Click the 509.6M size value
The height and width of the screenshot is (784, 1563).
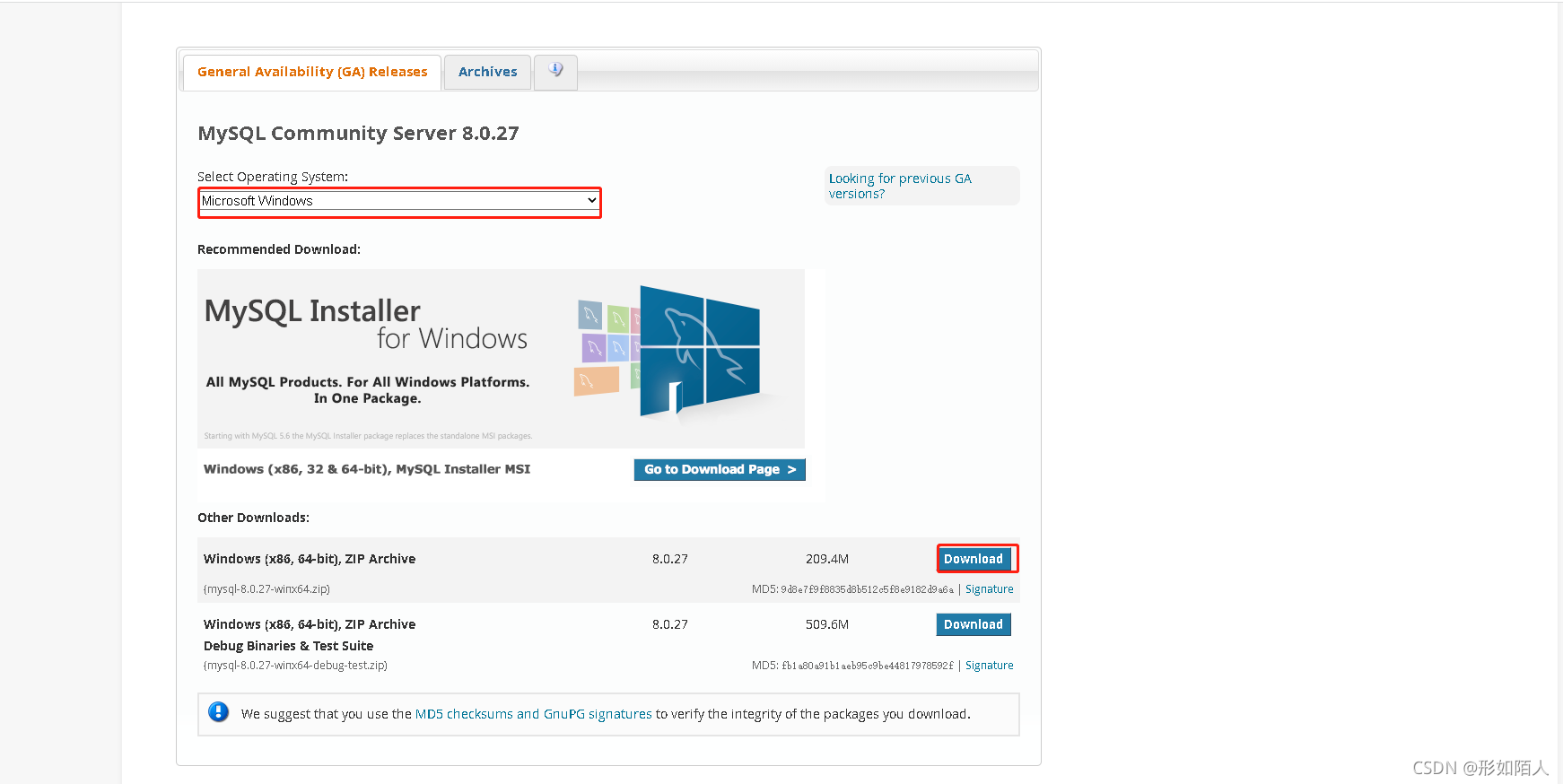[827, 624]
